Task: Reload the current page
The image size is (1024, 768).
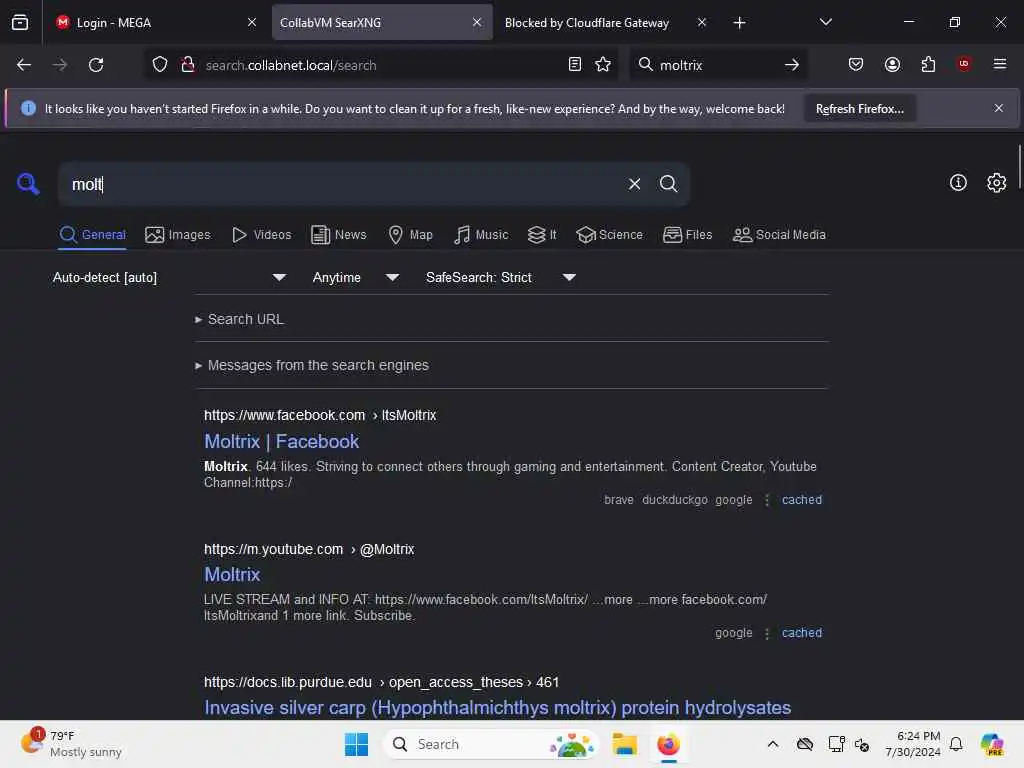Action: (x=96, y=65)
